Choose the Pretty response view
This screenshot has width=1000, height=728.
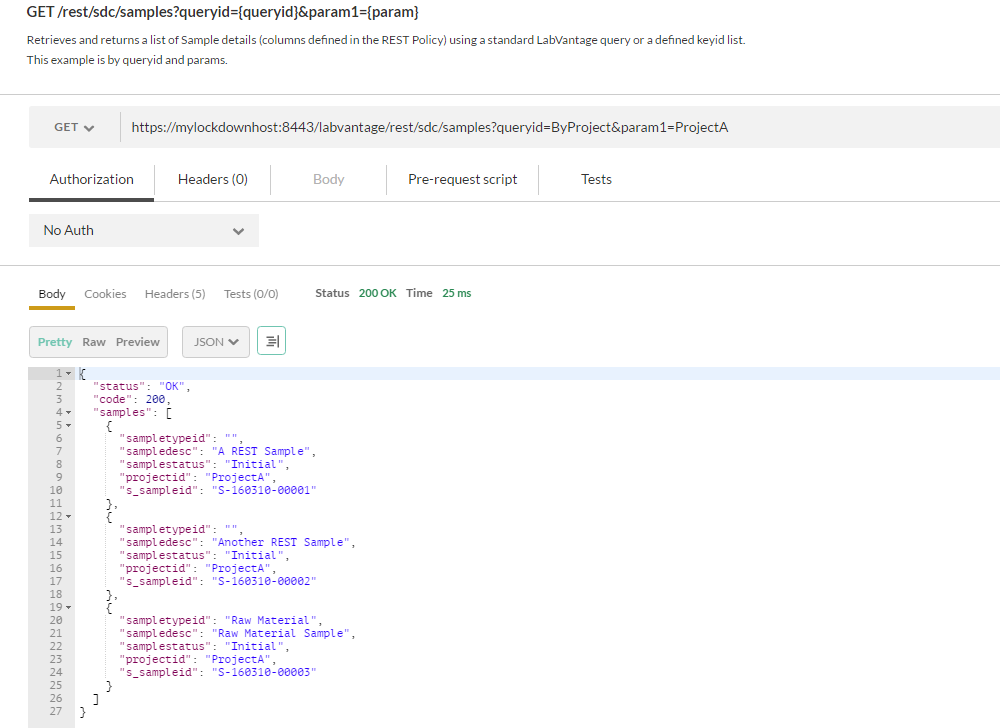55,342
